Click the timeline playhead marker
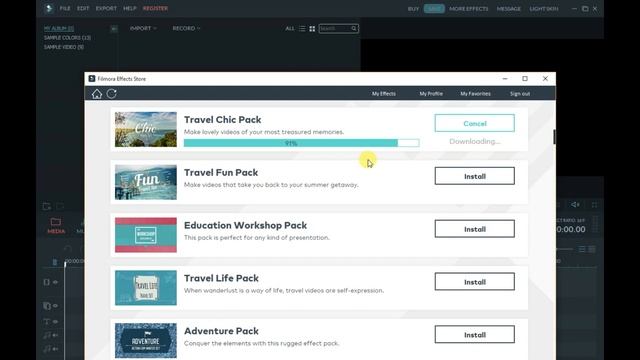The height and width of the screenshot is (360, 640). (65, 264)
